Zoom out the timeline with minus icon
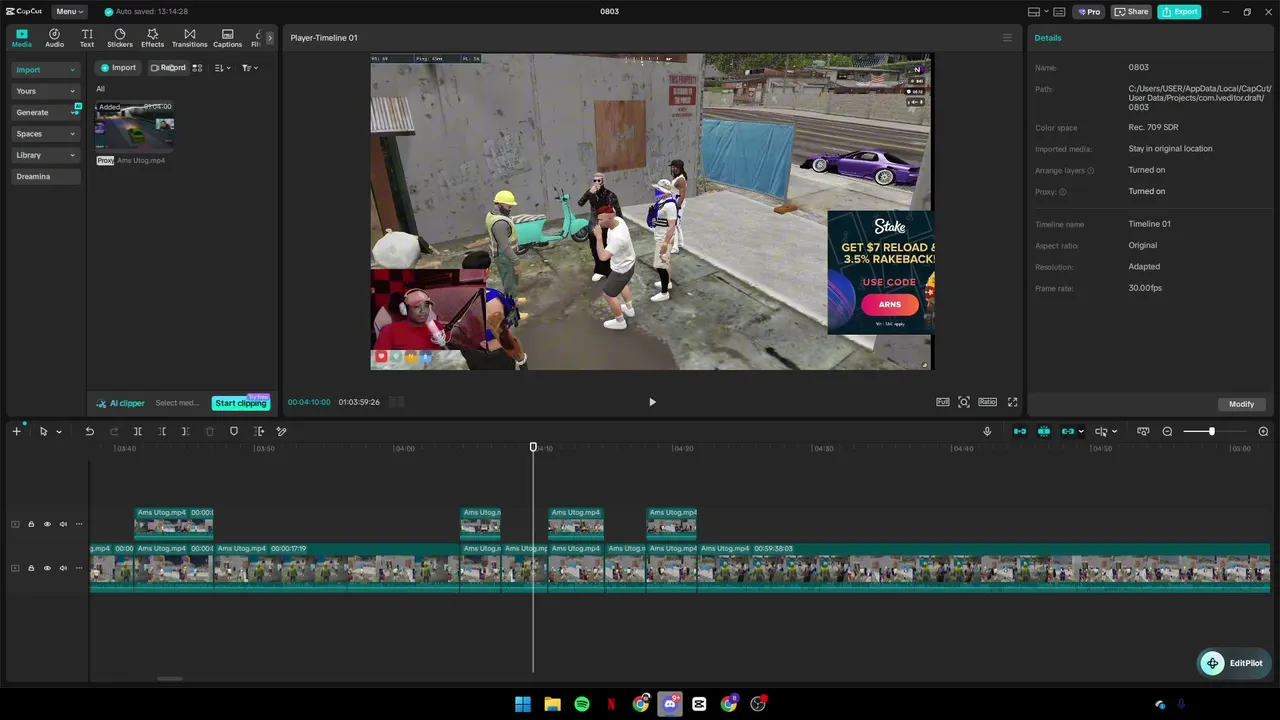Viewport: 1280px width, 720px height. click(x=1167, y=432)
